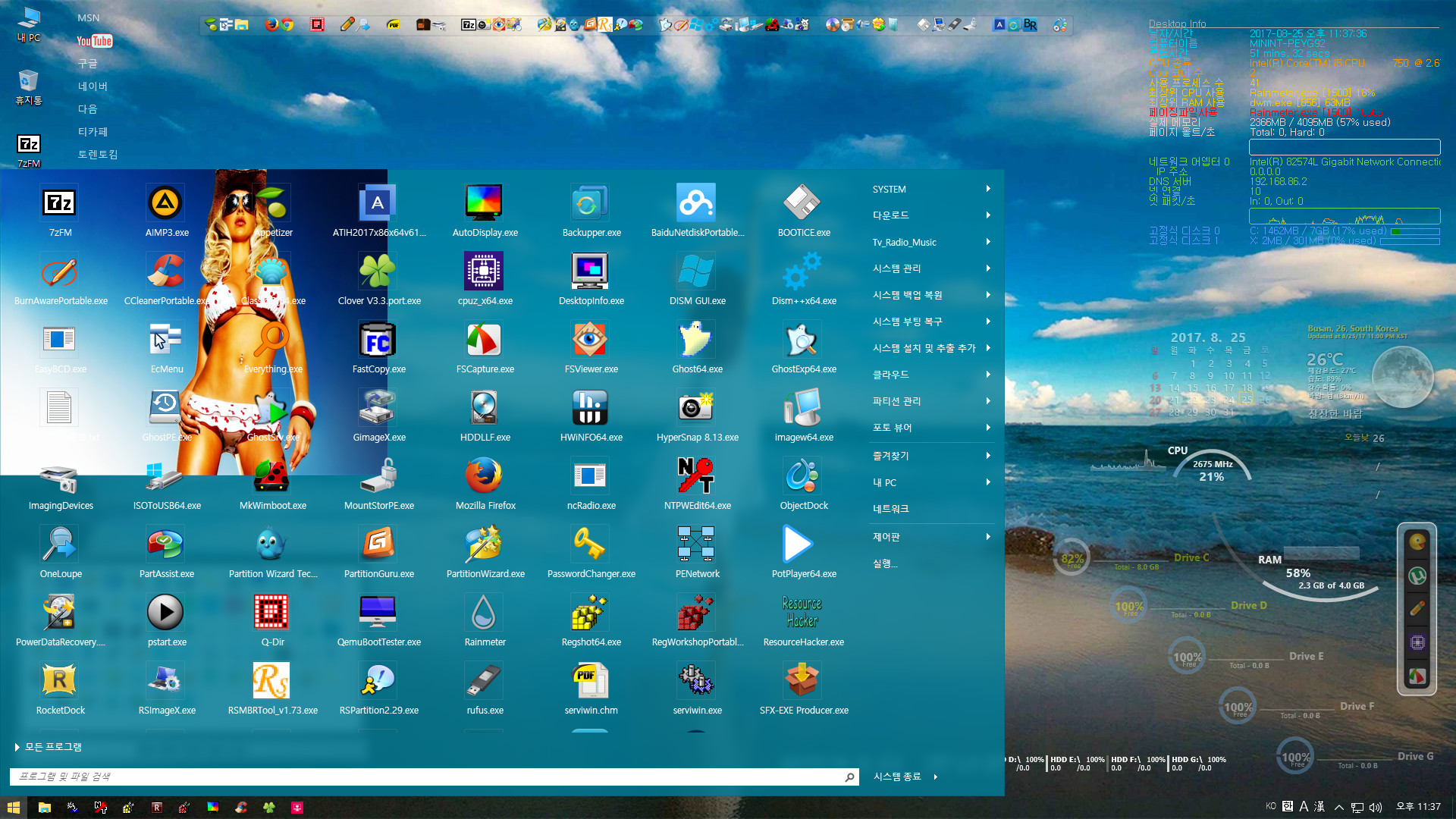Launch rufus.exe
Screen dimensions: 1456x819
click(485, 689)
